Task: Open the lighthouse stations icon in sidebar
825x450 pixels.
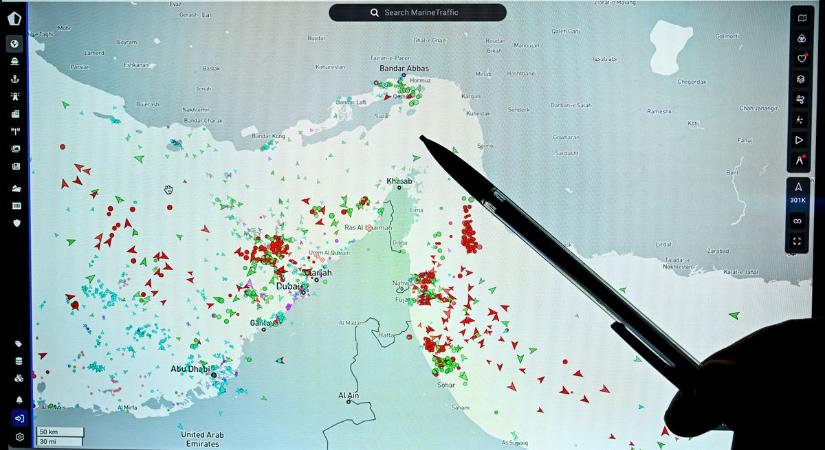Action: [15, 97]
